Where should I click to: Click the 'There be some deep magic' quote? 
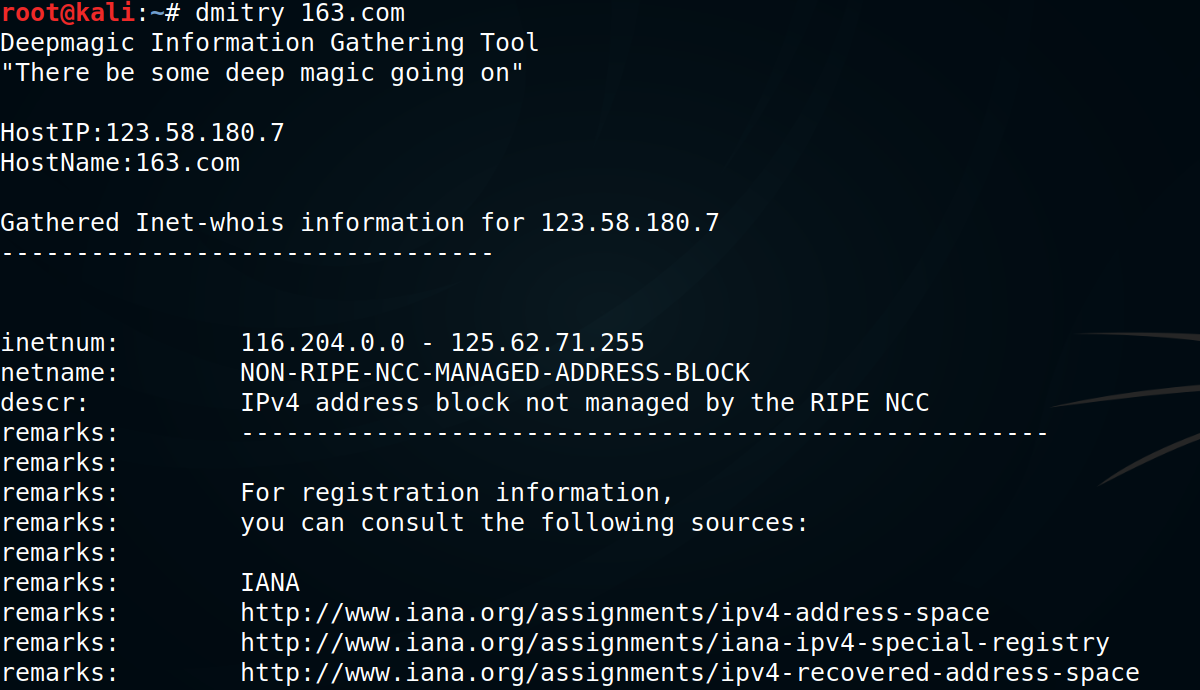coord(261,73)
